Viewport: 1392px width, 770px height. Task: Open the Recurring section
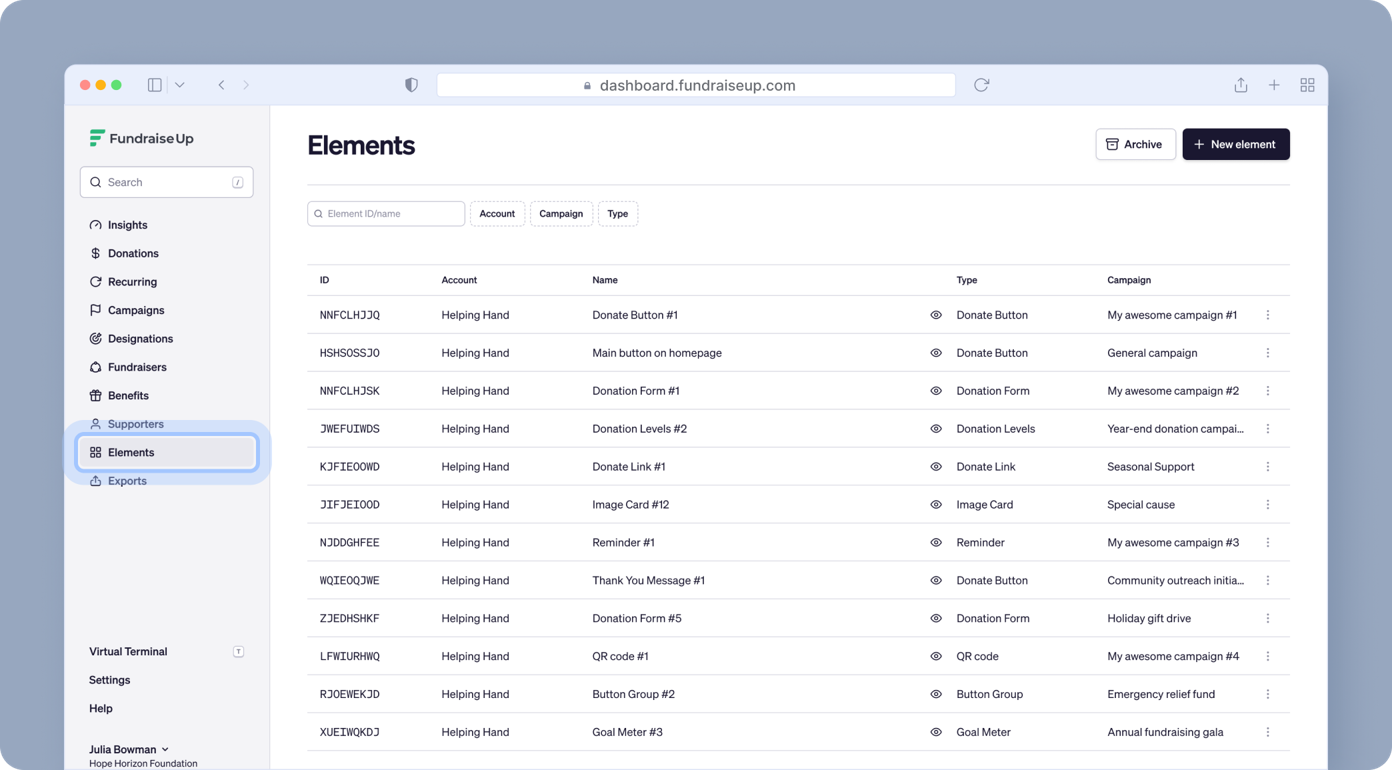(x=132, y=282)
